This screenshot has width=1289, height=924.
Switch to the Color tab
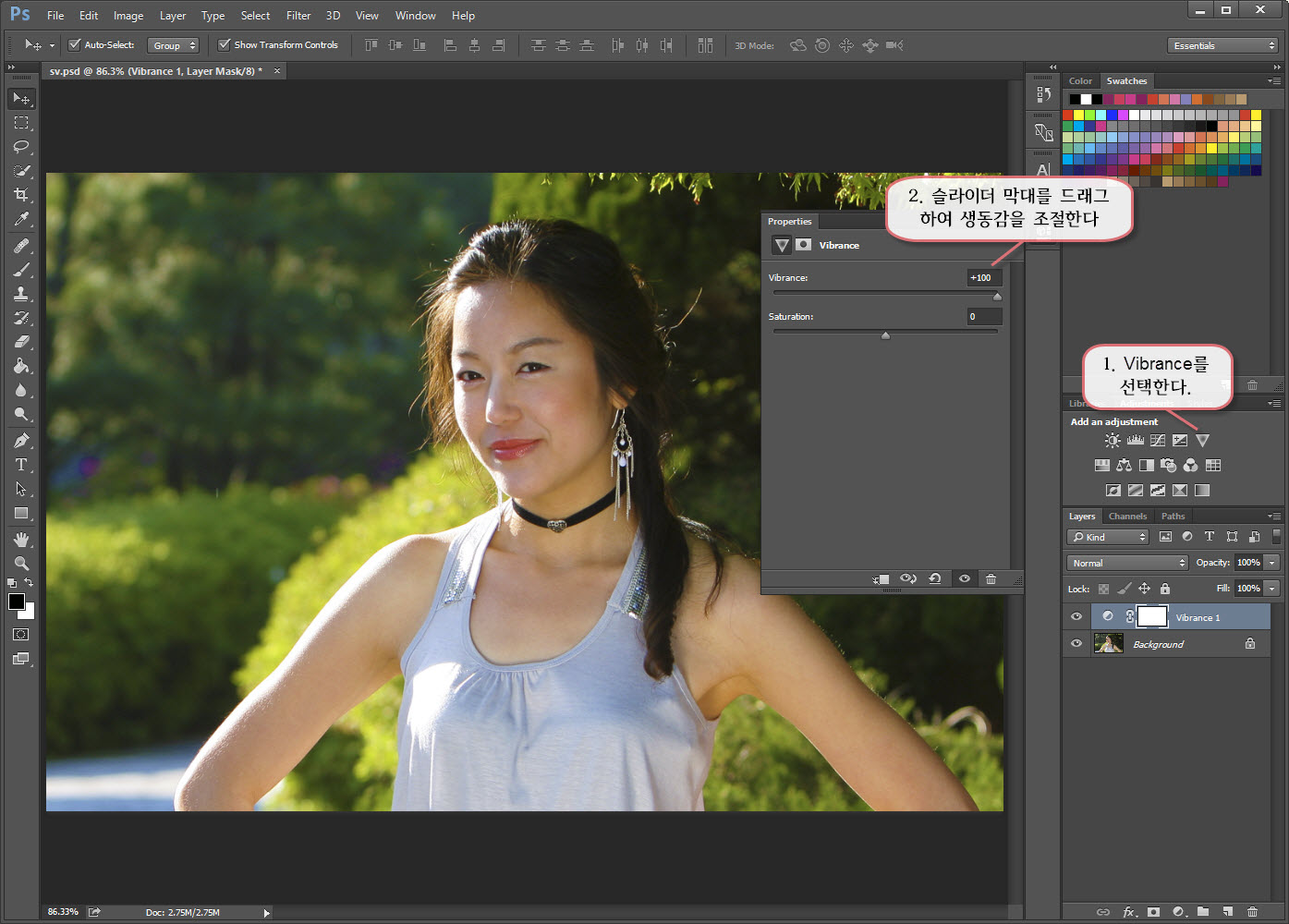(1080, 81)
